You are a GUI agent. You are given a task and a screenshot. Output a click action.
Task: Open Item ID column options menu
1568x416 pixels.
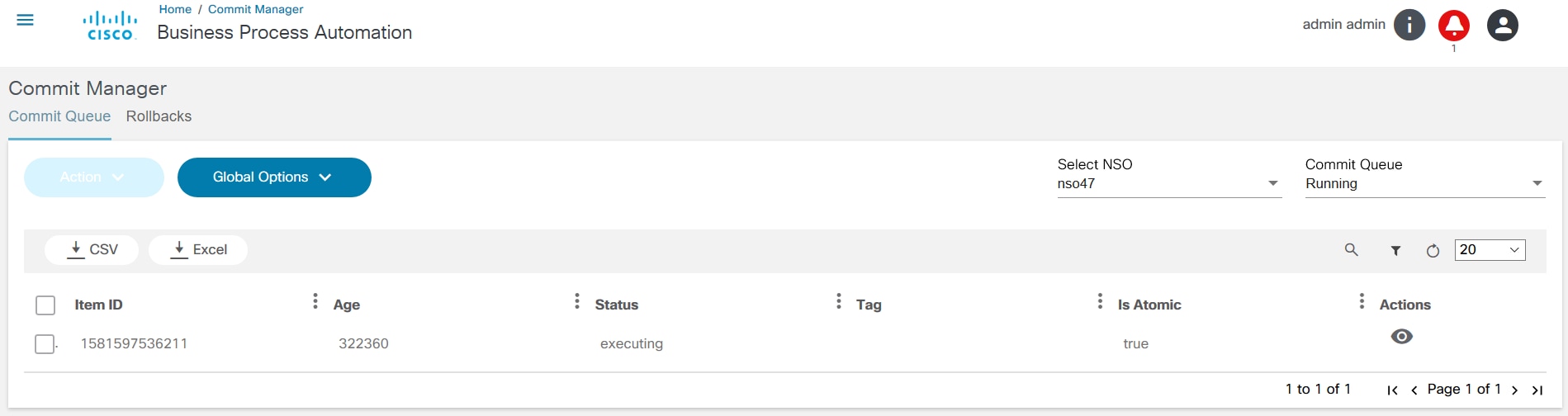315,301
